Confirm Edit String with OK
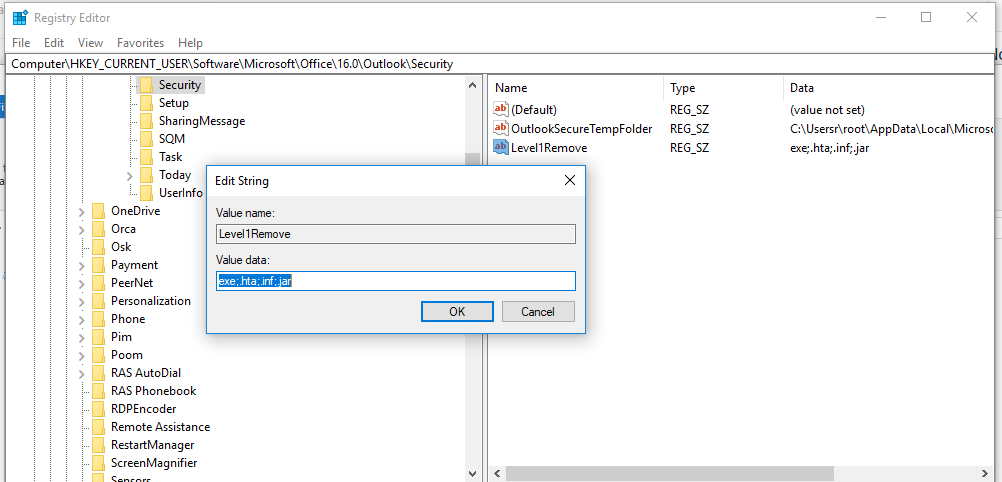Viewport: 1002px width, 482px height. (x=457, y=311)
